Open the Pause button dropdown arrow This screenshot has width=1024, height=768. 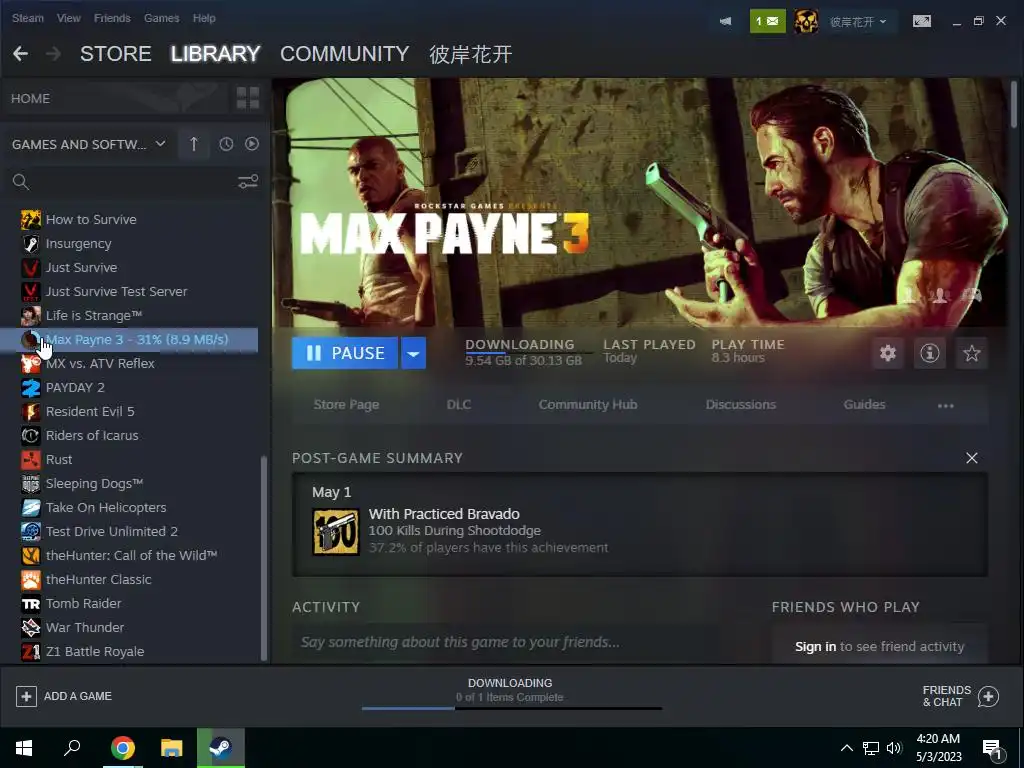coord(413,353)
